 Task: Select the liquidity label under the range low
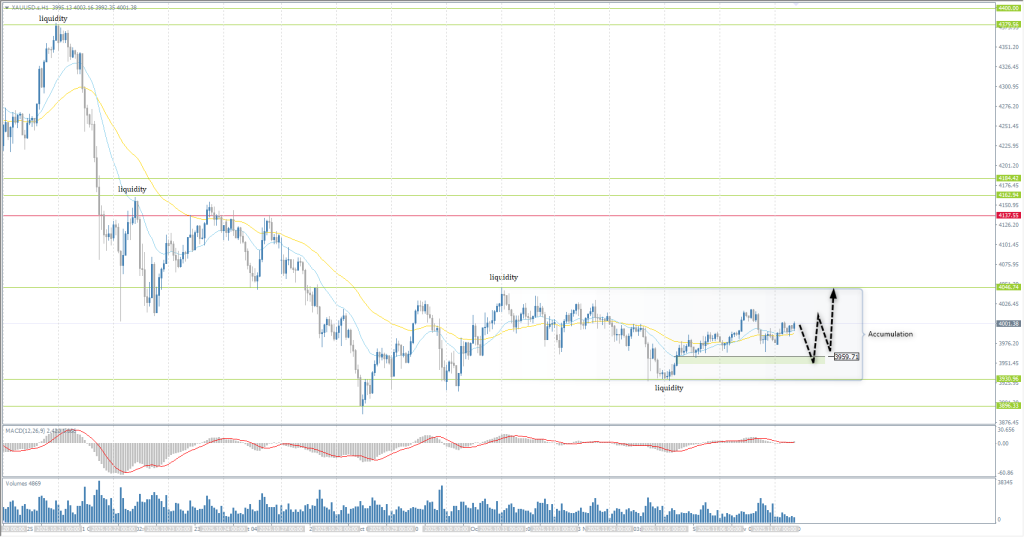click(668, 387)
